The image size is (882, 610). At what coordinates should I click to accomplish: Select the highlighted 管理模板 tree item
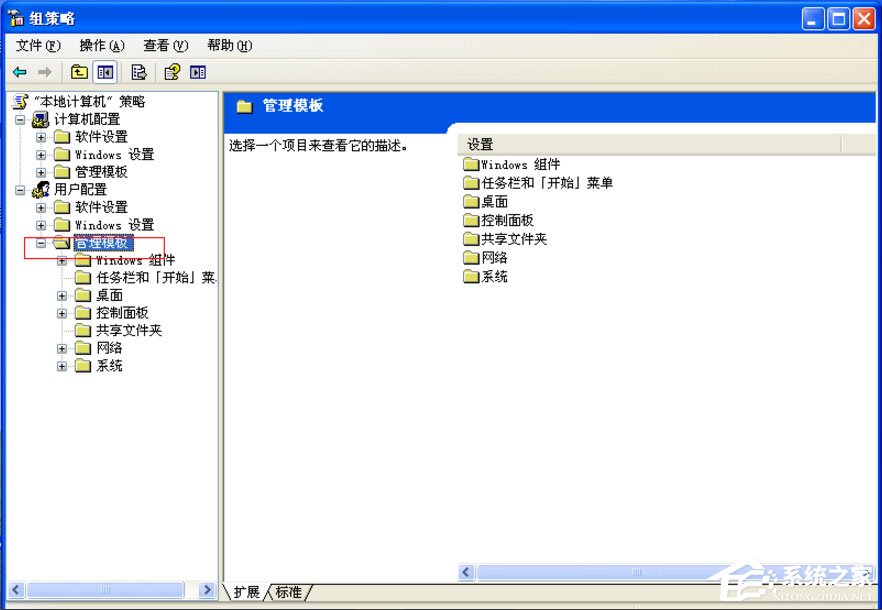(x=103, y=242)
